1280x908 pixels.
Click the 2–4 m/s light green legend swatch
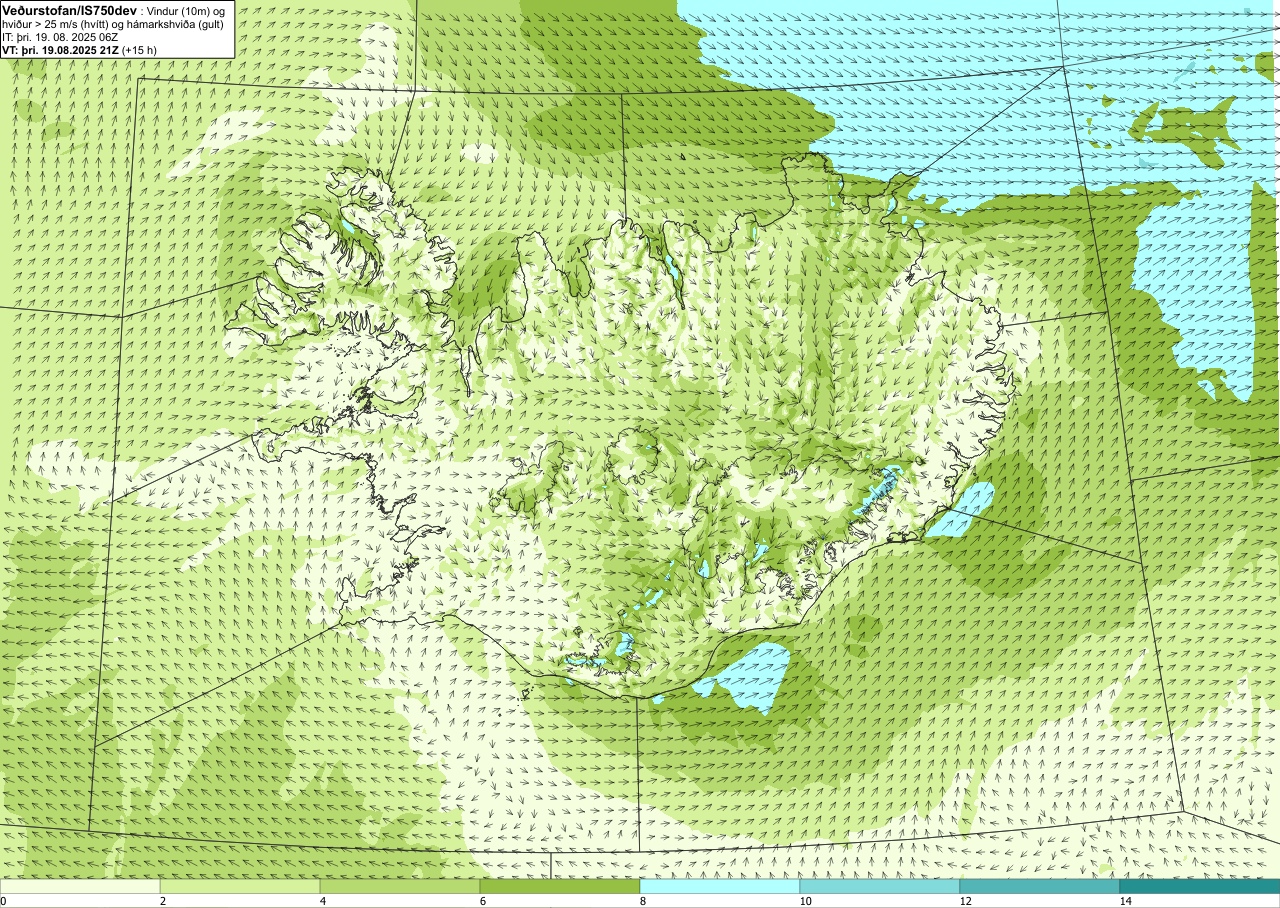240,886
